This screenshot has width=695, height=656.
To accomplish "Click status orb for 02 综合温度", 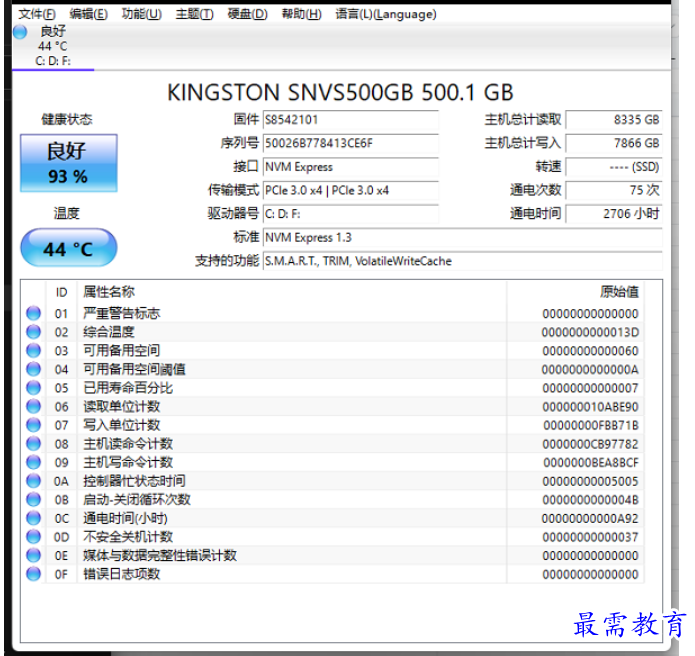I will click(33, 332).
